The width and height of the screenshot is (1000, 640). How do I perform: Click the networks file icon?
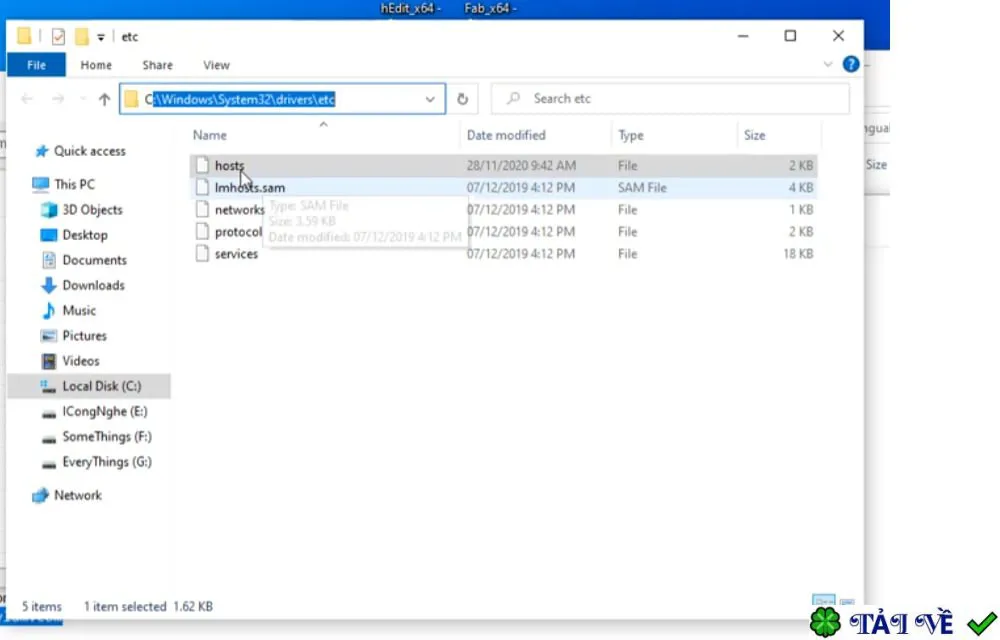[x=202, y=209]
